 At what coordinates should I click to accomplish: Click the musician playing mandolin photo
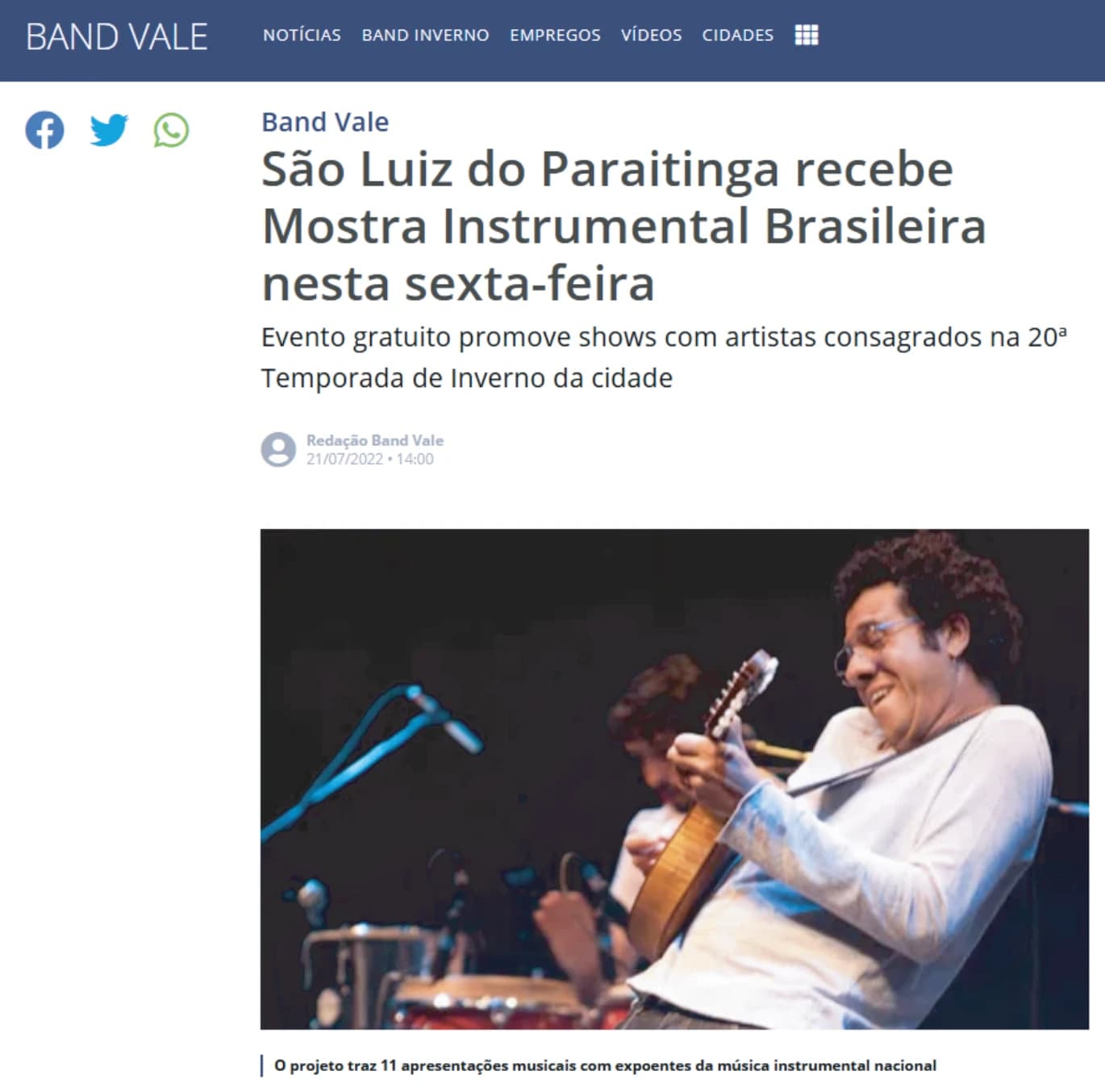(x=674, y=779)
